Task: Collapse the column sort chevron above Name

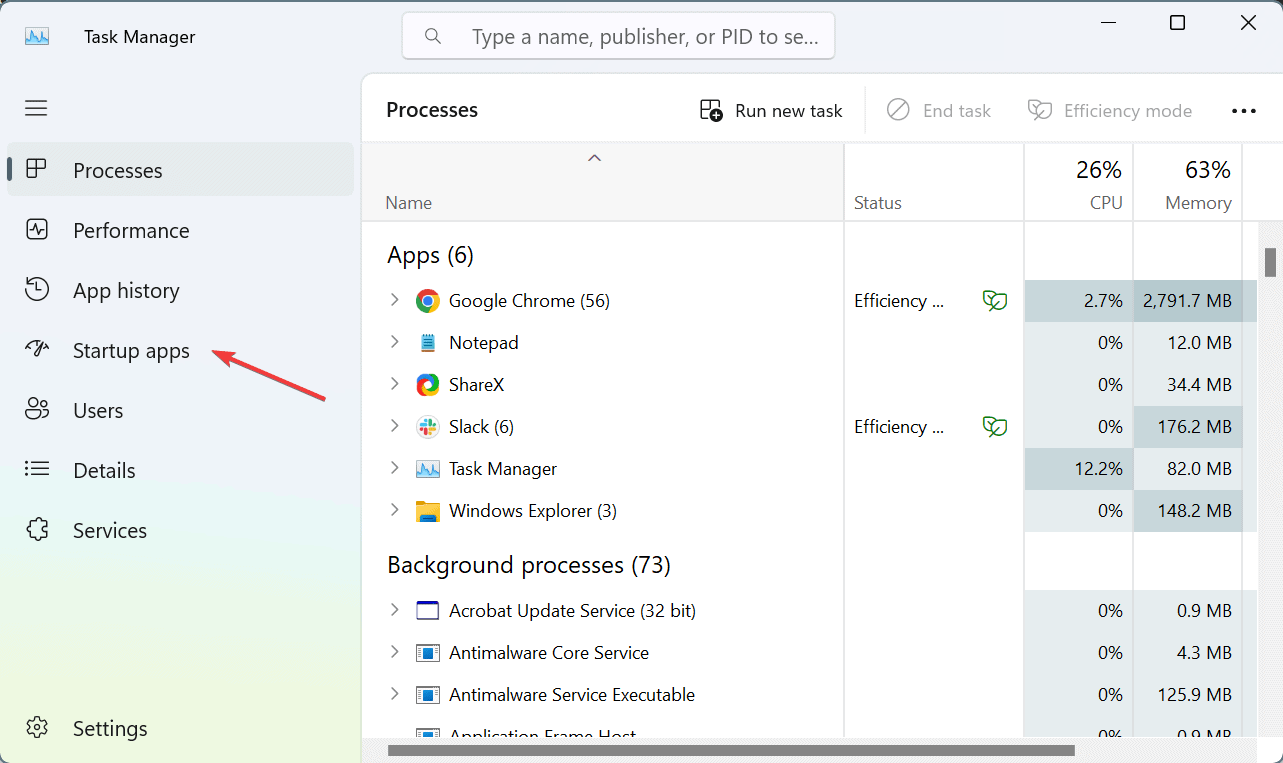Action: [x=594, y=158]
